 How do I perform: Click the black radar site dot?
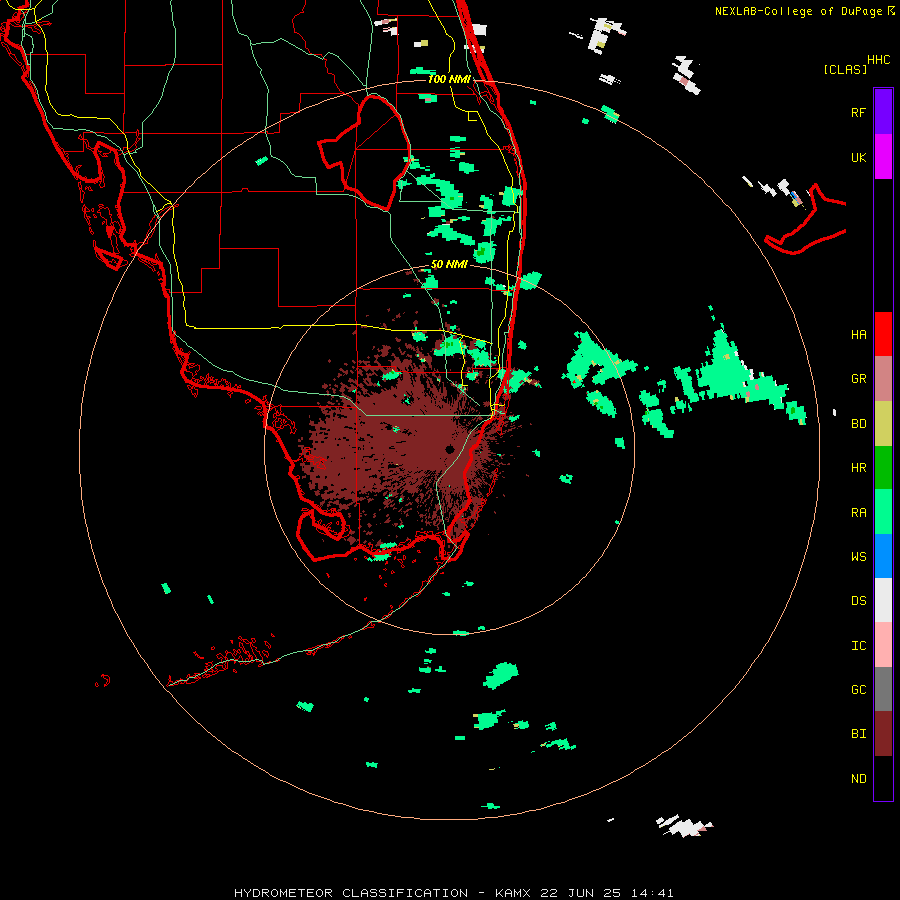pyautogui.click(x=449, y=449)
